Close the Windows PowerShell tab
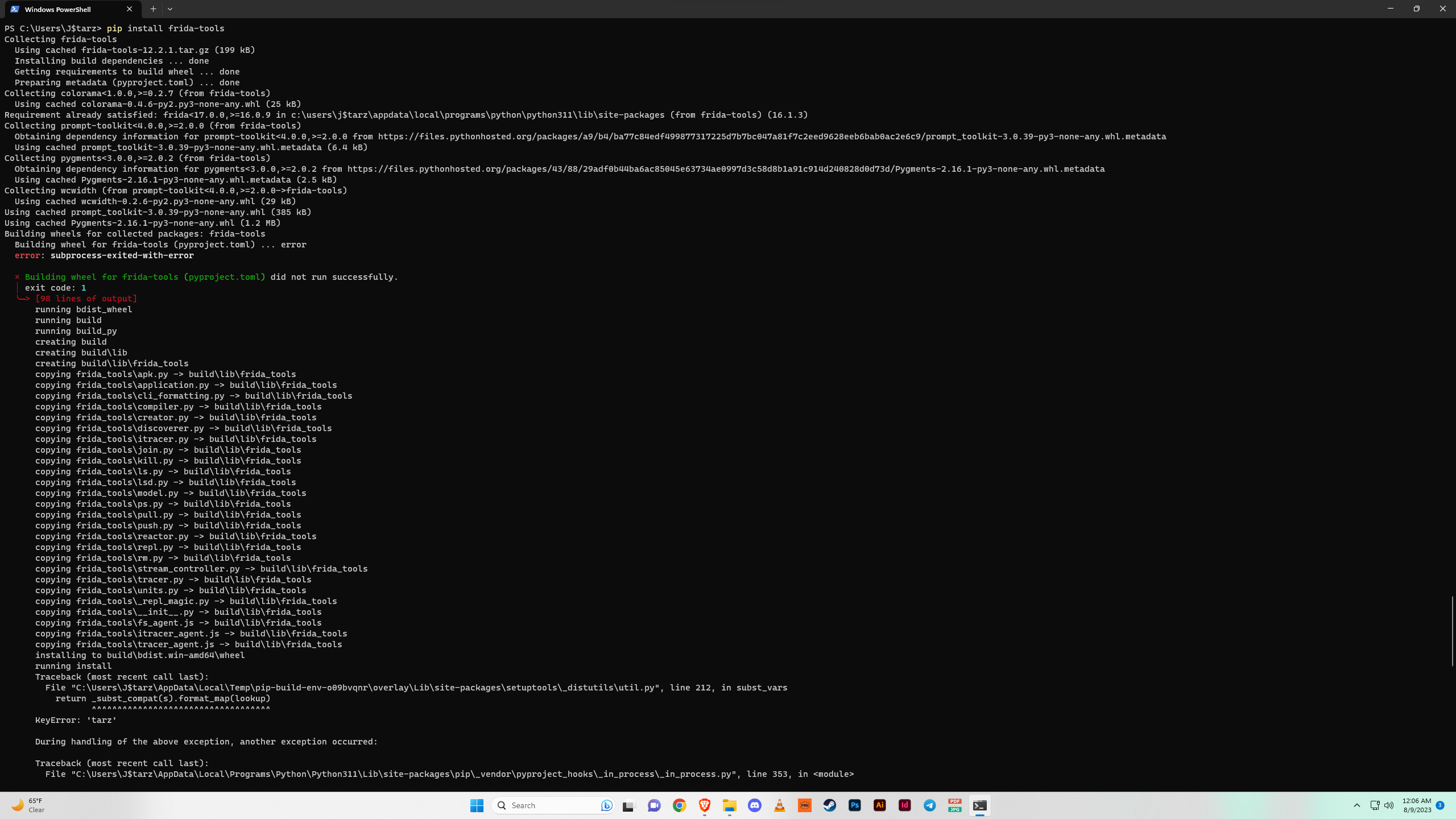This screenshot has height=819, width=1456. click(x=129, y=9)
